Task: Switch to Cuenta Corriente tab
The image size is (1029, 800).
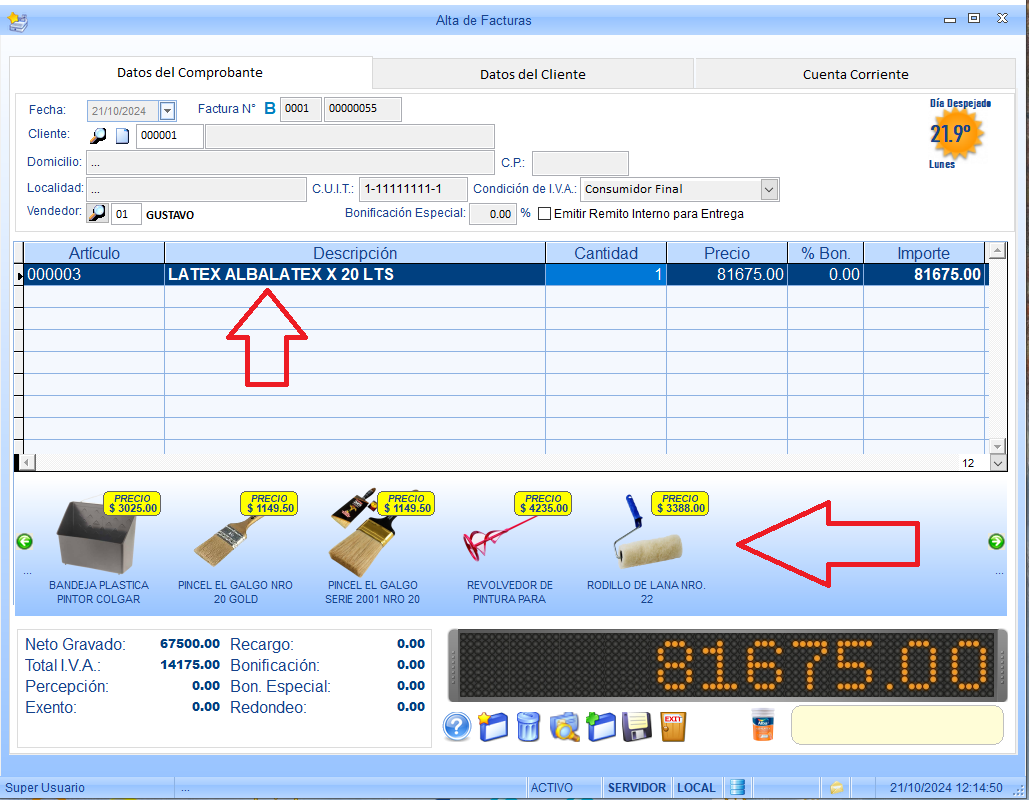Action: pyautogui.click(x=855, y=74)
